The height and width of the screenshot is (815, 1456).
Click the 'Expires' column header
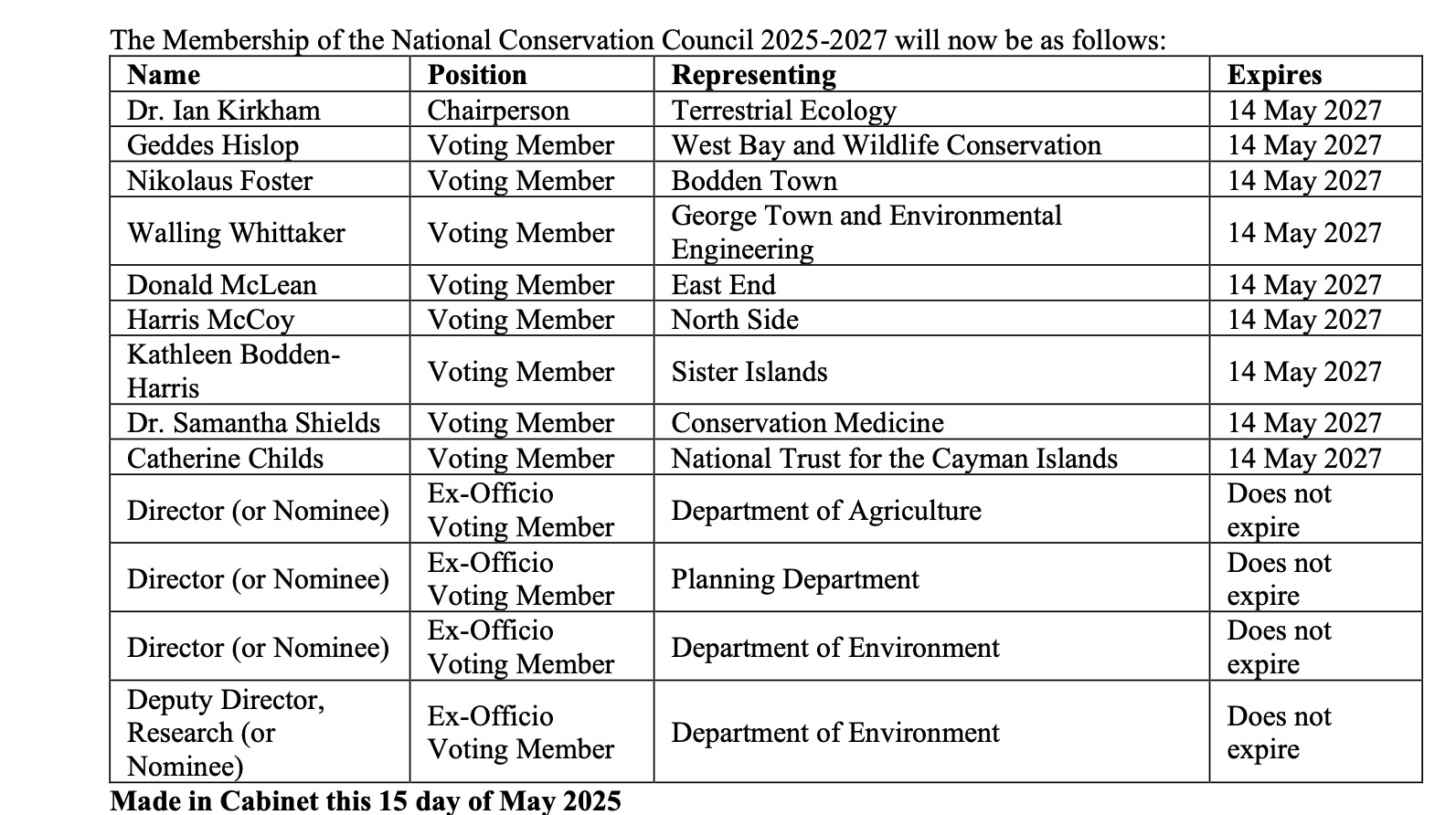(1274, 75)
